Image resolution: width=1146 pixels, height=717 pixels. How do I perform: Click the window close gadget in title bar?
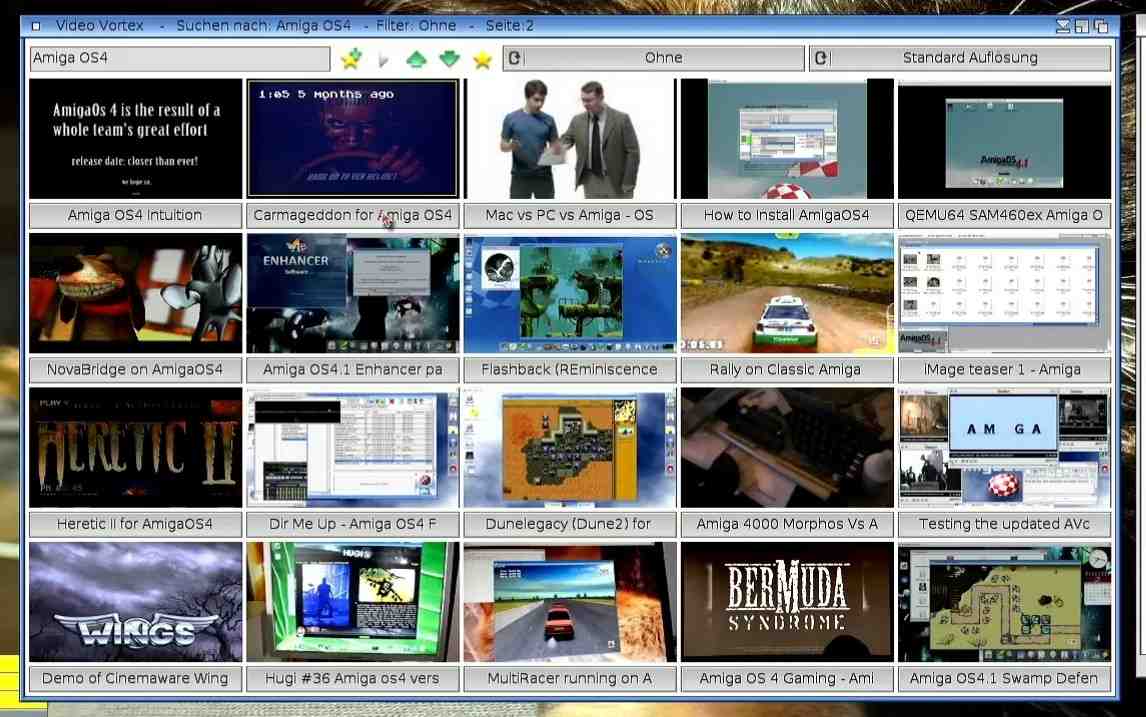(36, 25)
